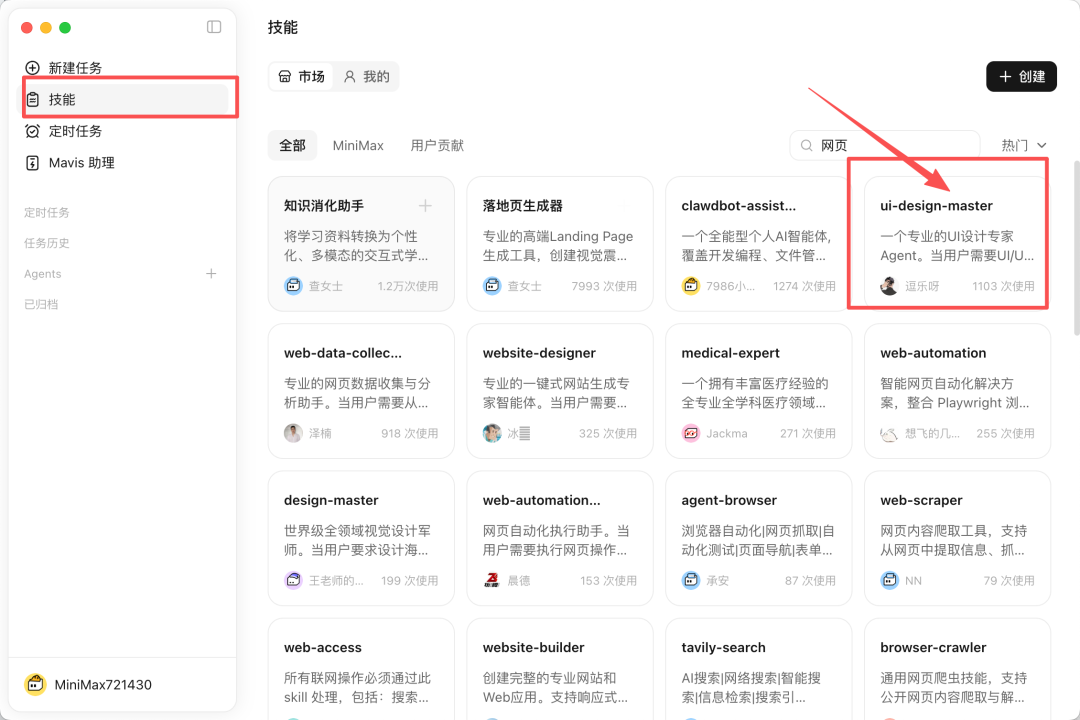Click the magnifier icon in search box
This screenshot has height=720, width=1080.
pyautogui.click(x=806, y=145)
